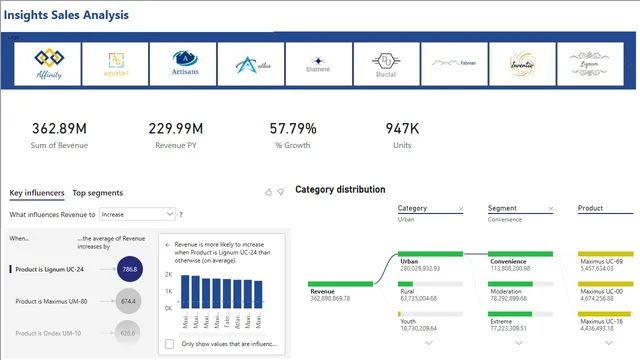Select the Fabman logo tile
Screen dimensions: 640x360
coord(454,64)
